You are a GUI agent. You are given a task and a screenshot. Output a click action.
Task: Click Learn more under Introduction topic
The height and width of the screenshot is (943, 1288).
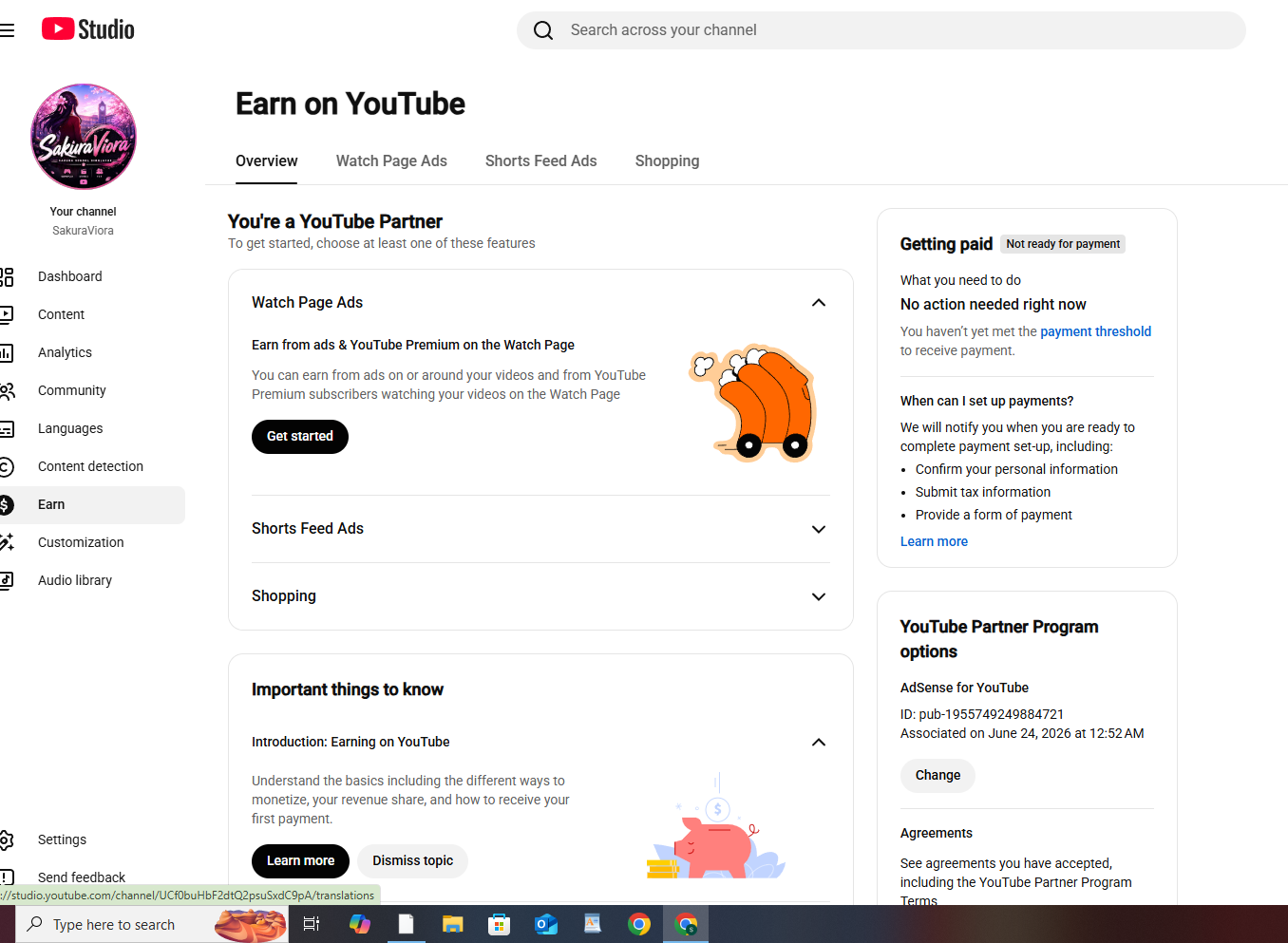tap(301, 861)
